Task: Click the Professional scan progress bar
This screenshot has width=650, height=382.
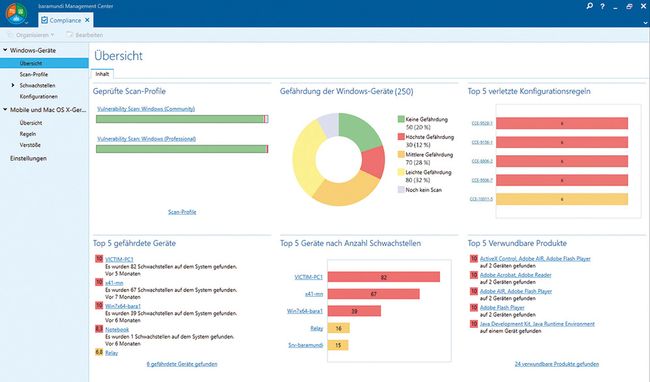Action: click(x=182, y=149)
